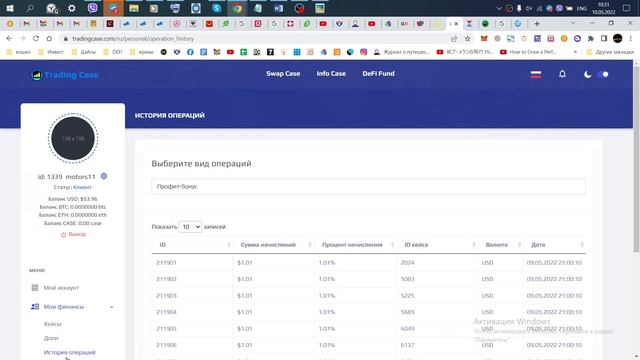The image size is (640, 360).
Task: Sort the table by ID column
Action: (192, 245)
